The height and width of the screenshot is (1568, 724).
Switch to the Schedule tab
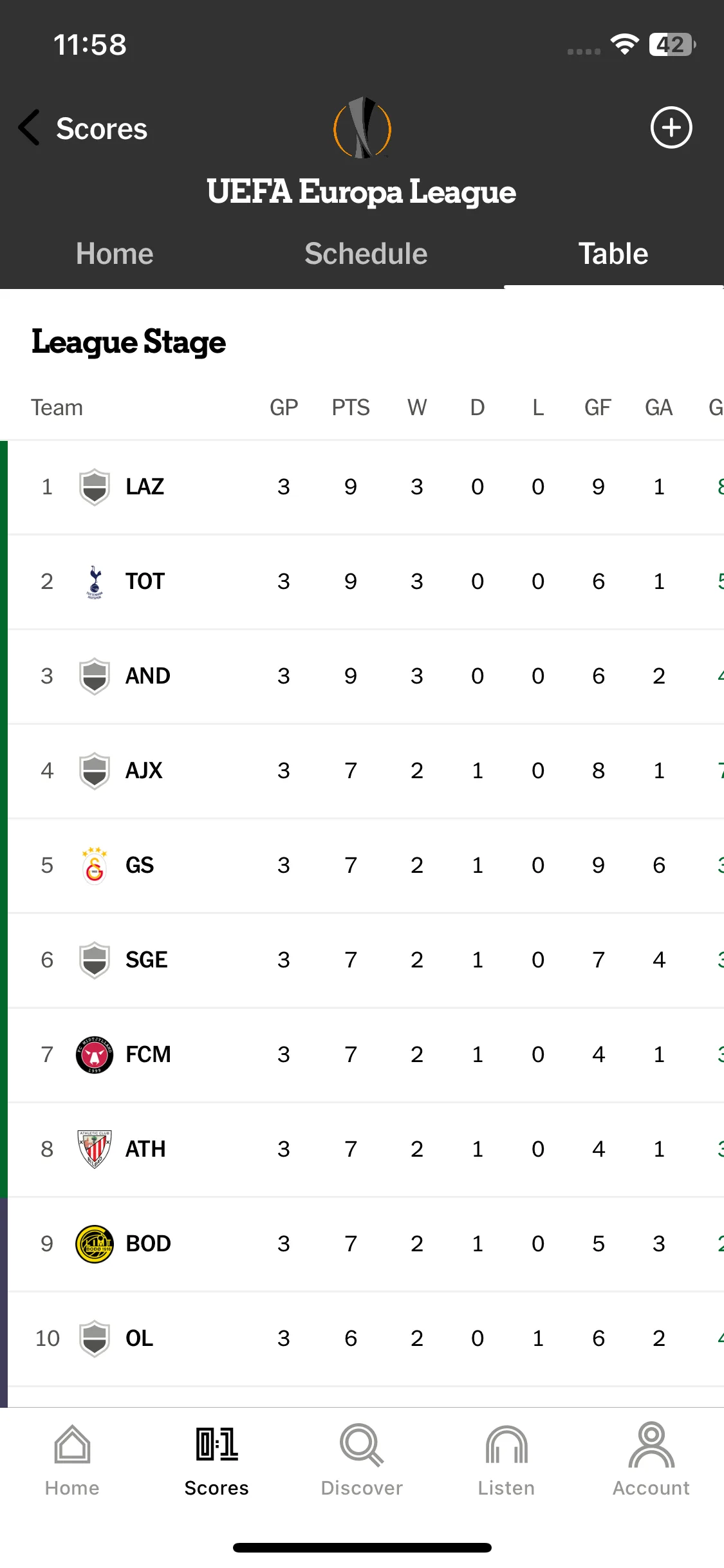(x=366, y=254)
